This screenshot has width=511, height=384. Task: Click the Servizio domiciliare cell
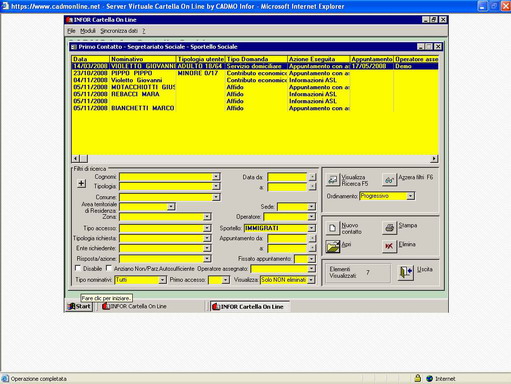(256, 66)
